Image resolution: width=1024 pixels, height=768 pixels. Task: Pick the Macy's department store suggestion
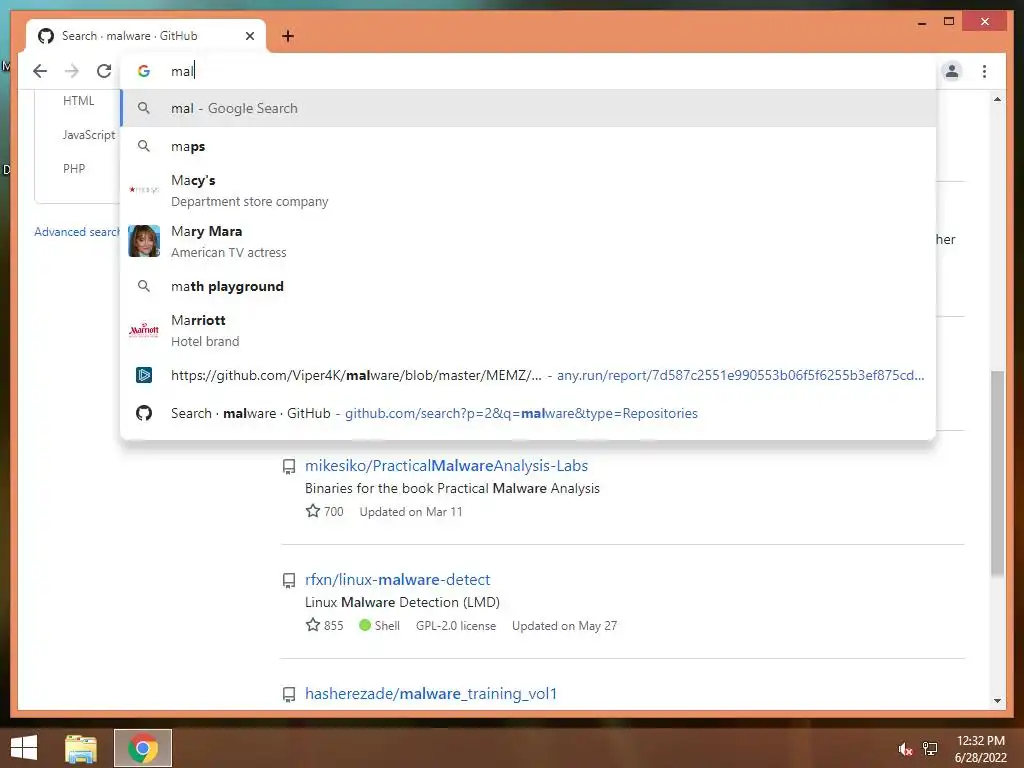(x=528, y=190)
